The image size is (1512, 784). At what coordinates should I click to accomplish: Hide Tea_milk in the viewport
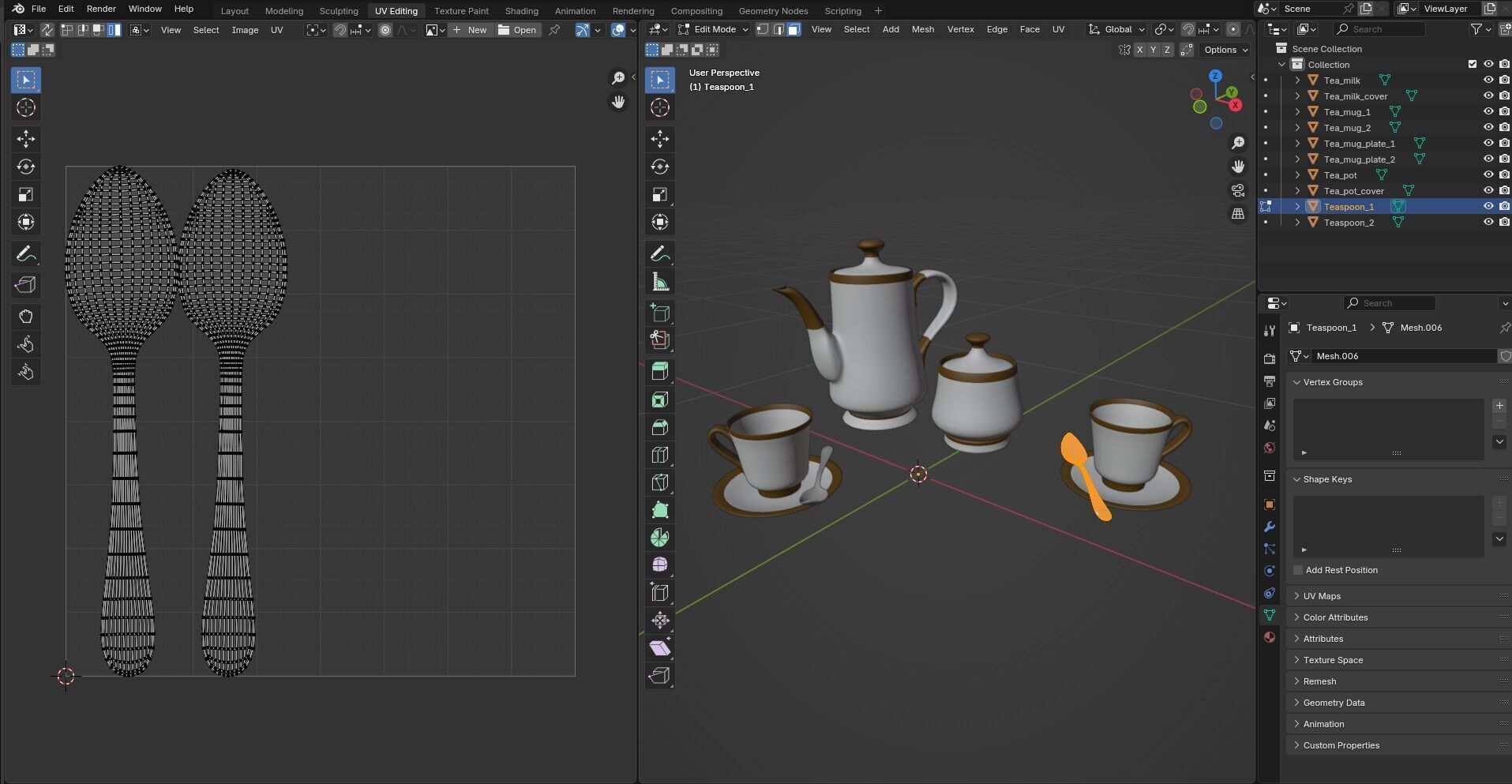[1488, 80]
